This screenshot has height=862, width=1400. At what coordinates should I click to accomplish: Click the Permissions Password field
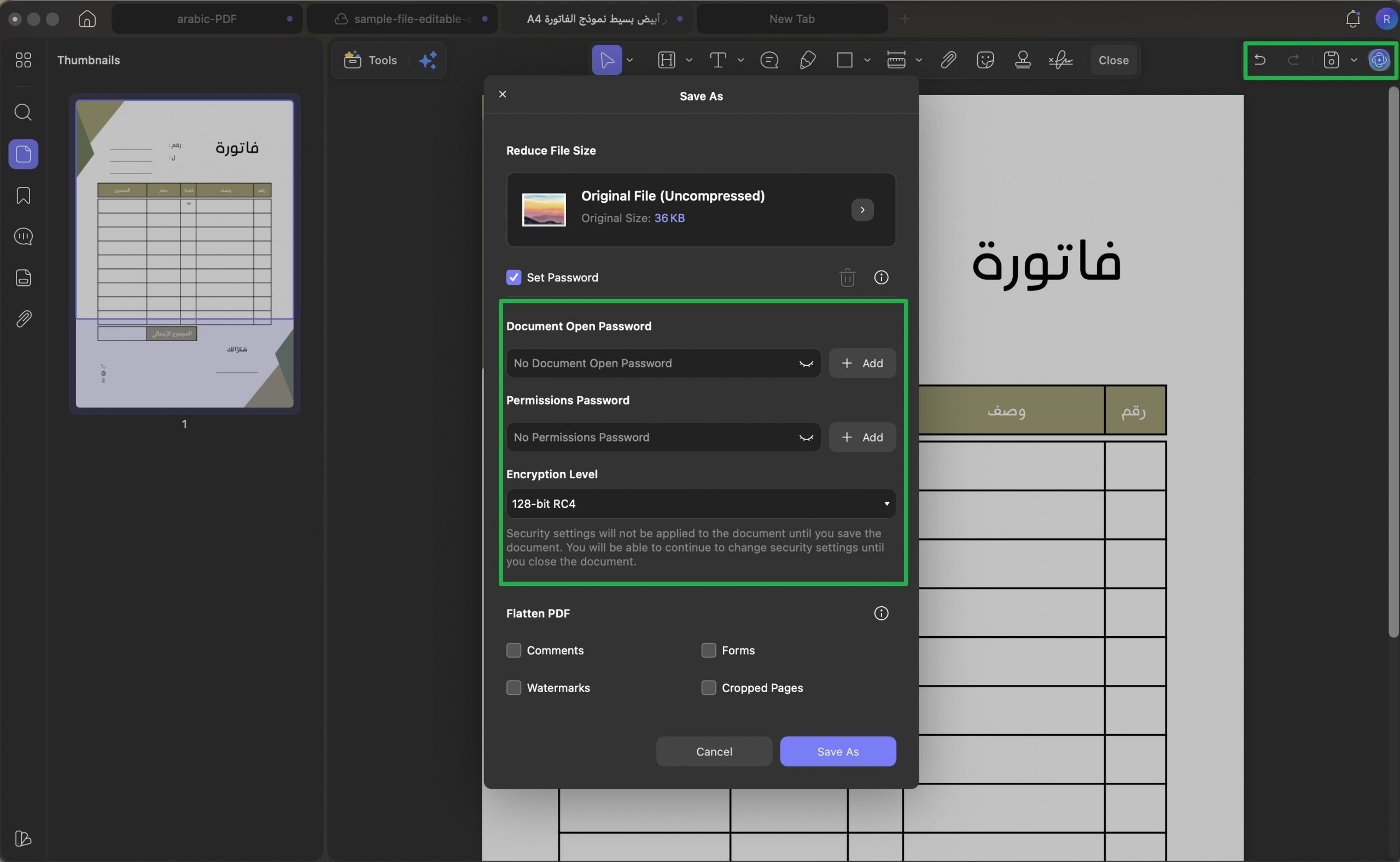click(x=663, y=437)
